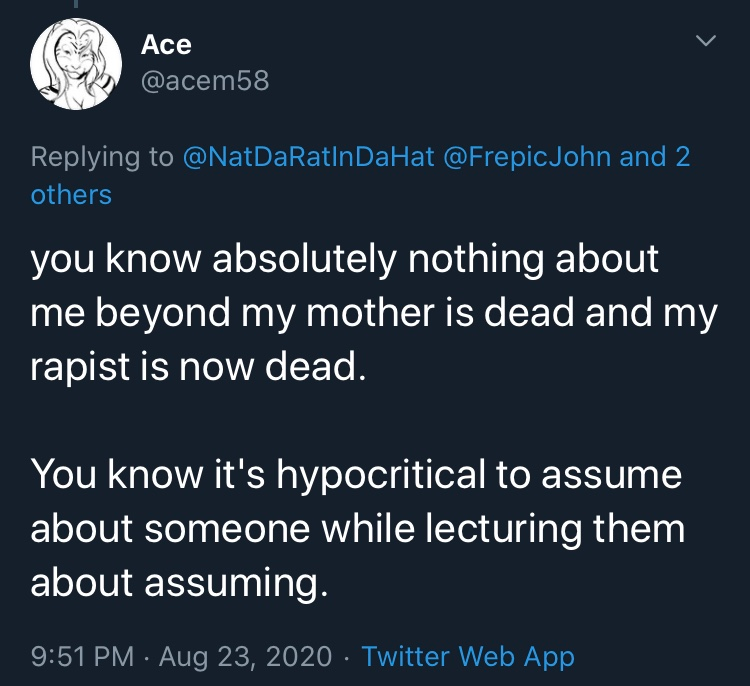
Task: Click the blank gap between tweet paragraphs
Action: (373, 421)
